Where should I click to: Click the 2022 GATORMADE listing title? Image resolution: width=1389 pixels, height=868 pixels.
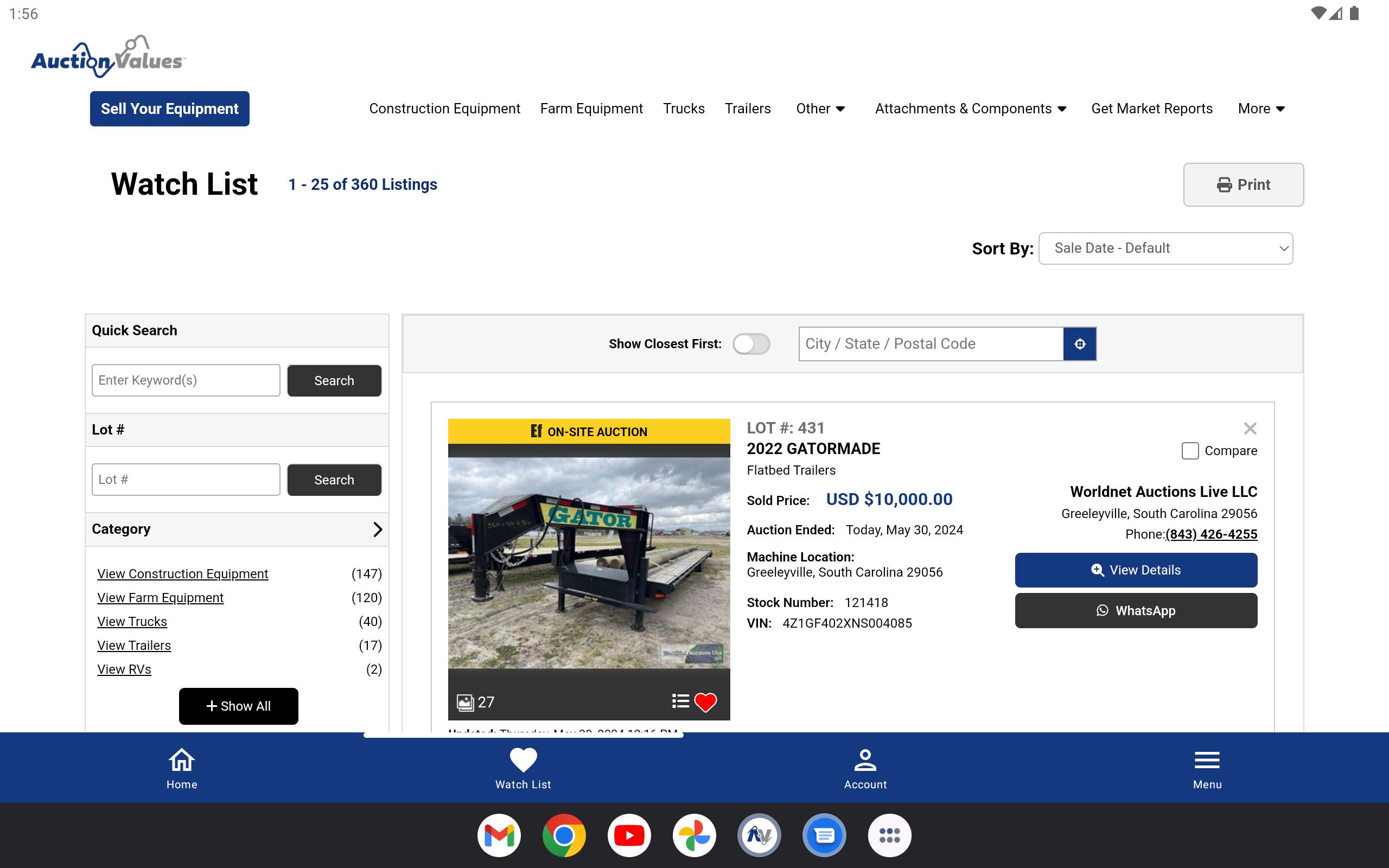point(813,449)
